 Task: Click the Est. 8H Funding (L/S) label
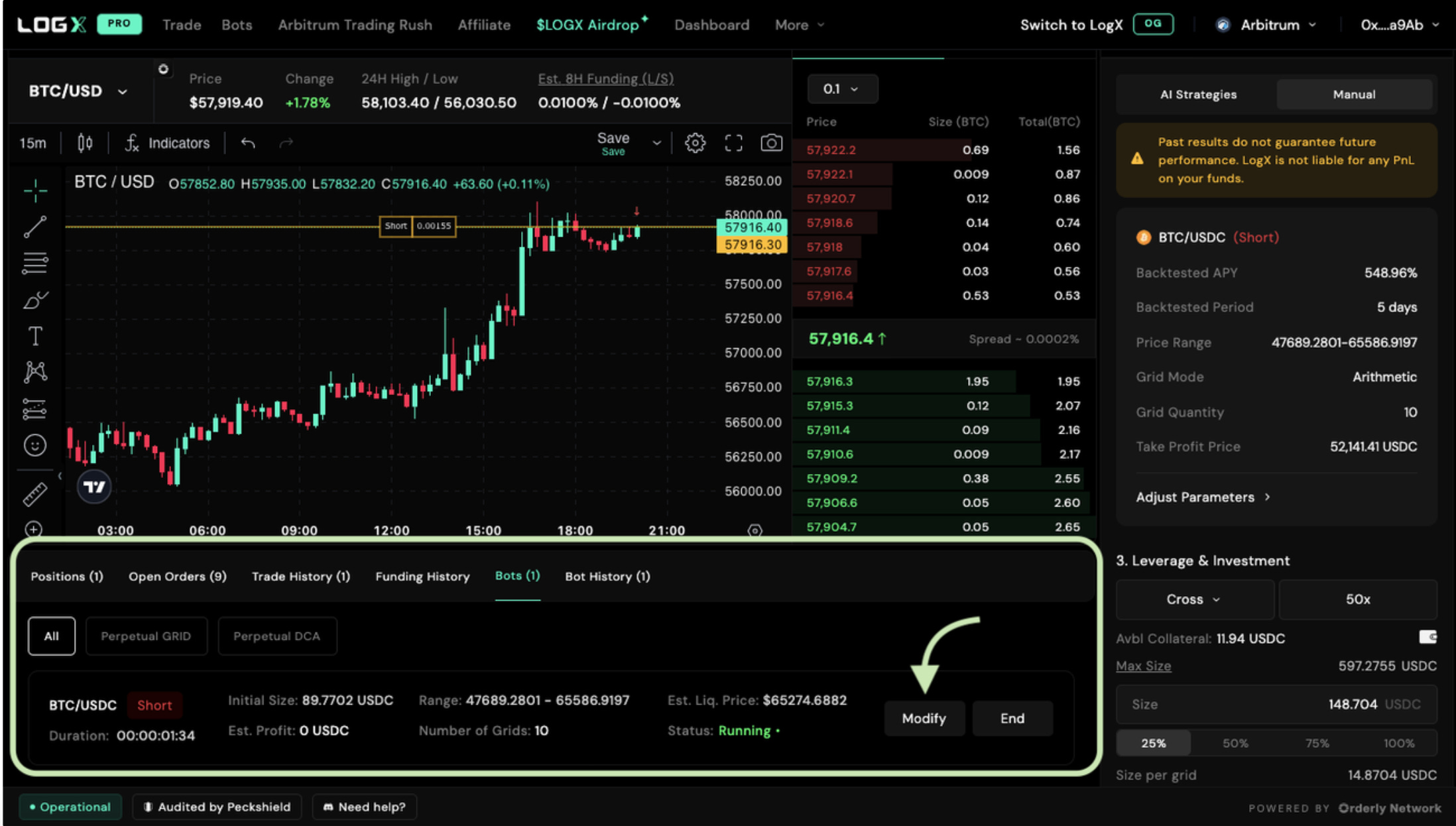click(x=605, y=78)
